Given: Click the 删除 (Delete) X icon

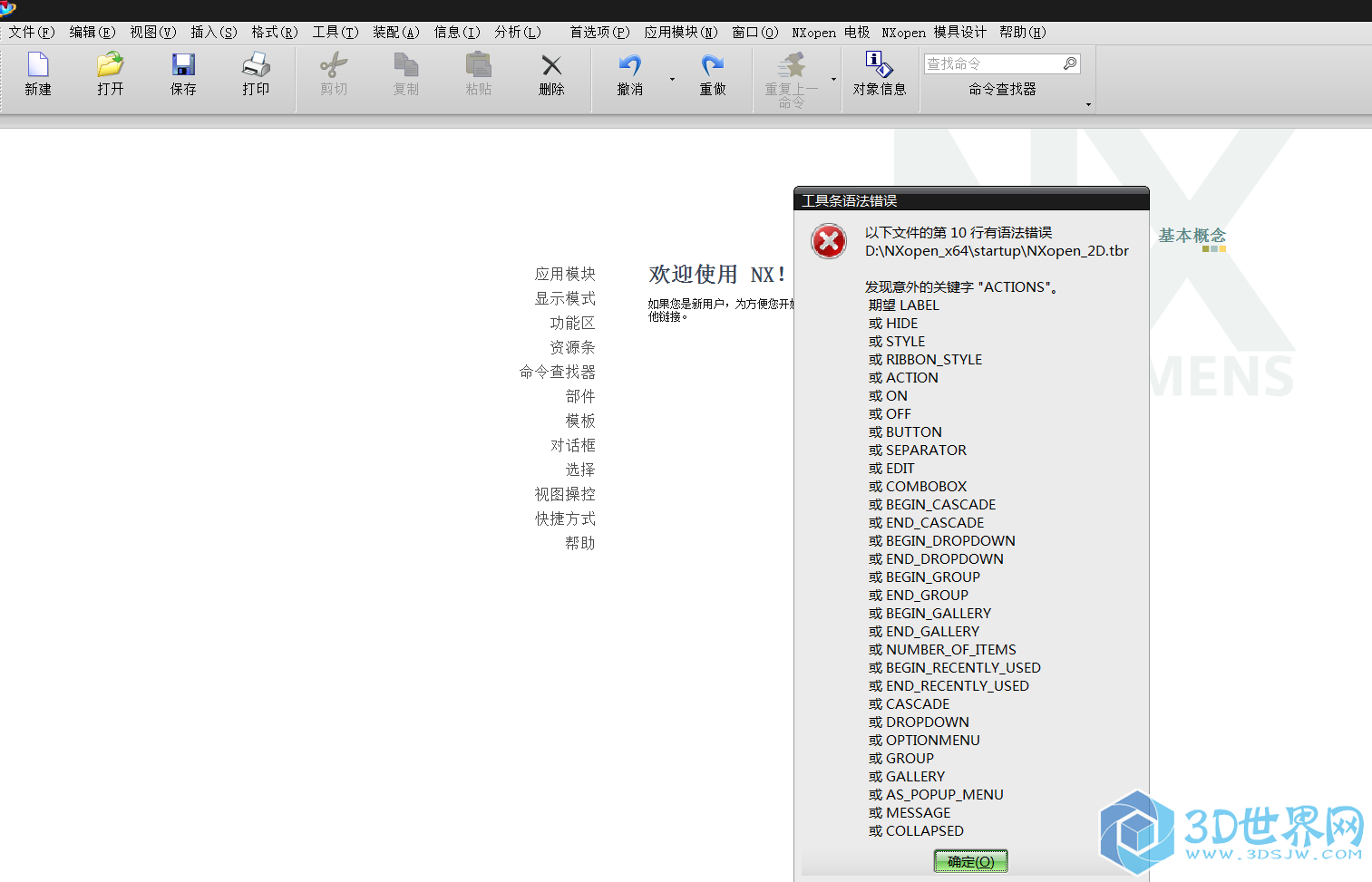Looking at the screenshot, I should [x=551, y=65].
